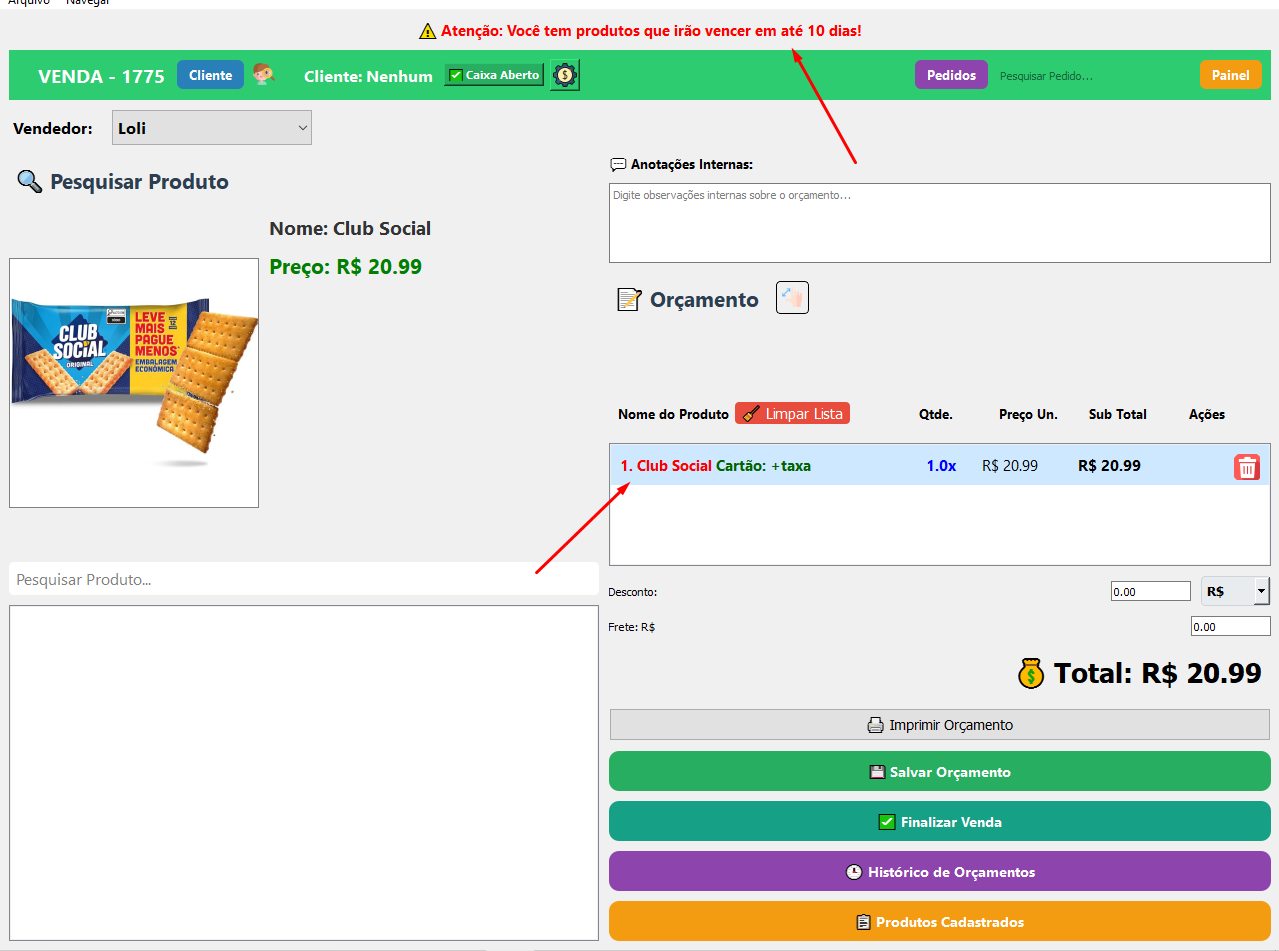Open cash register settings gear icon

coord(565,75)
